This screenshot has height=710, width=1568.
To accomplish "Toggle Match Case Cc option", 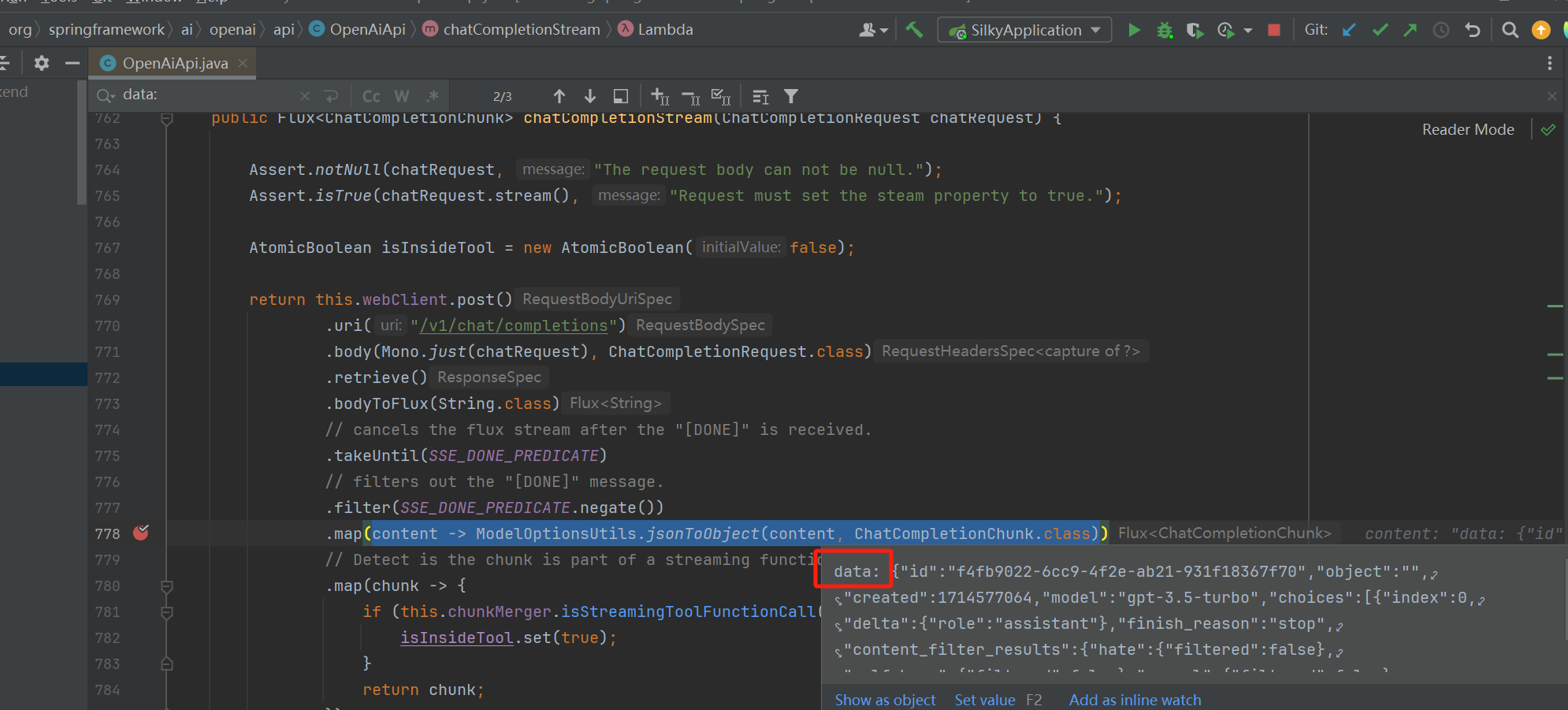I will pyautogui.click(x=371, y=96).
